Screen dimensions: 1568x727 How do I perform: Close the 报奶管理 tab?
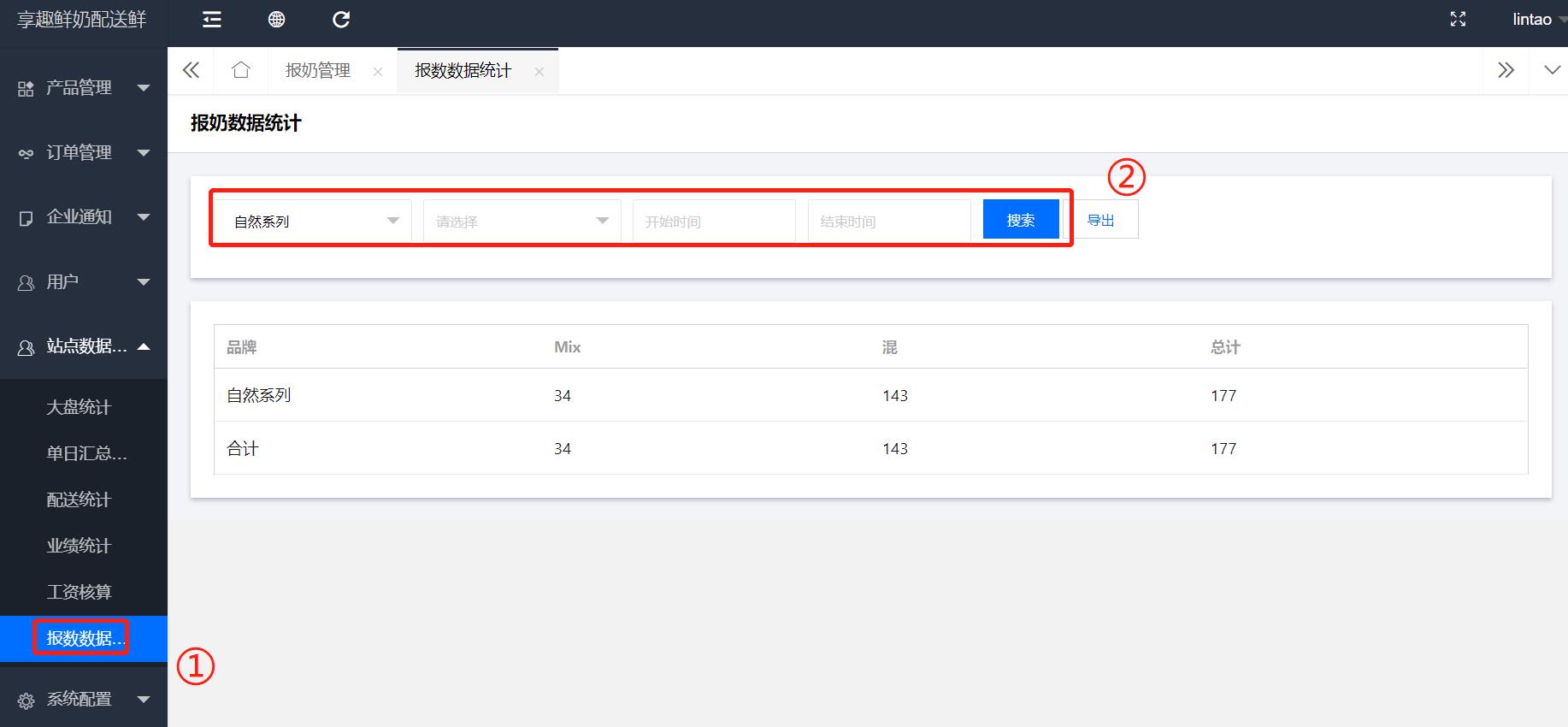(x=378, y=72)
